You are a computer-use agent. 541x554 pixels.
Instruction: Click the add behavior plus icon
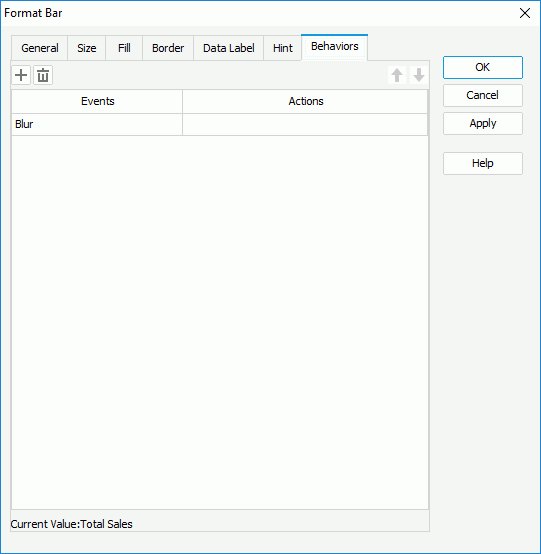click(x=21, y=75)
